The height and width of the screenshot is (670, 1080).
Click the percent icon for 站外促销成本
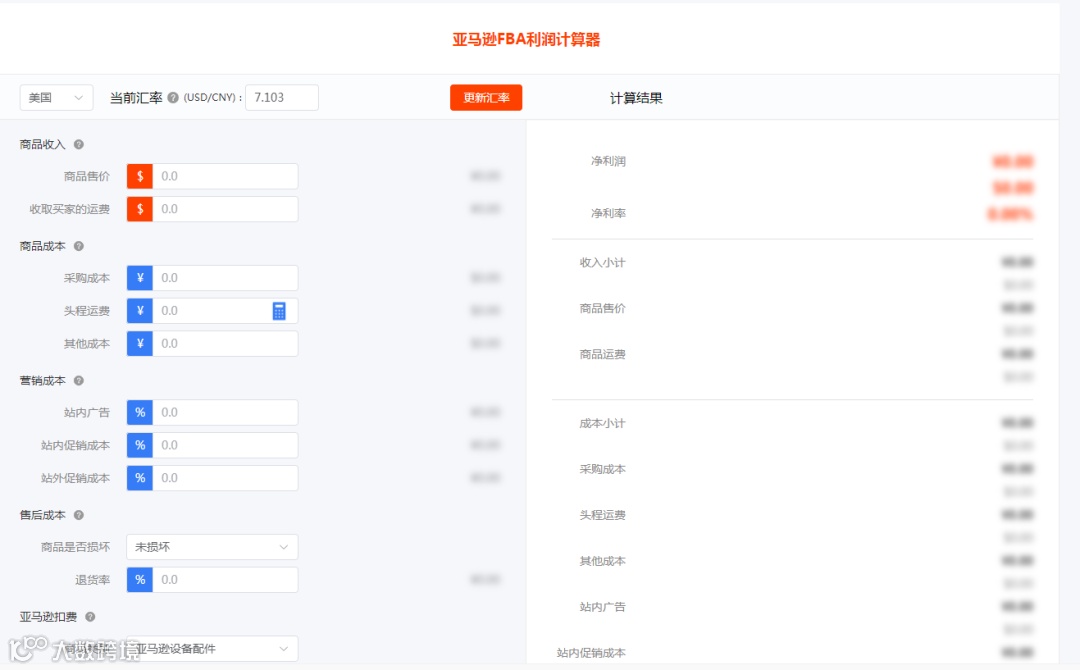(x=140, y=479)
